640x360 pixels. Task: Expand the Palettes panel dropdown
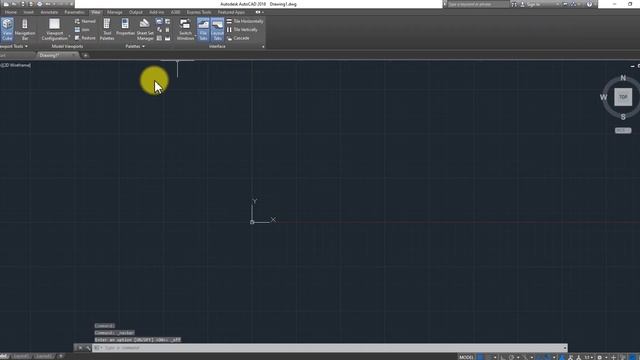(x=135, y=47)
